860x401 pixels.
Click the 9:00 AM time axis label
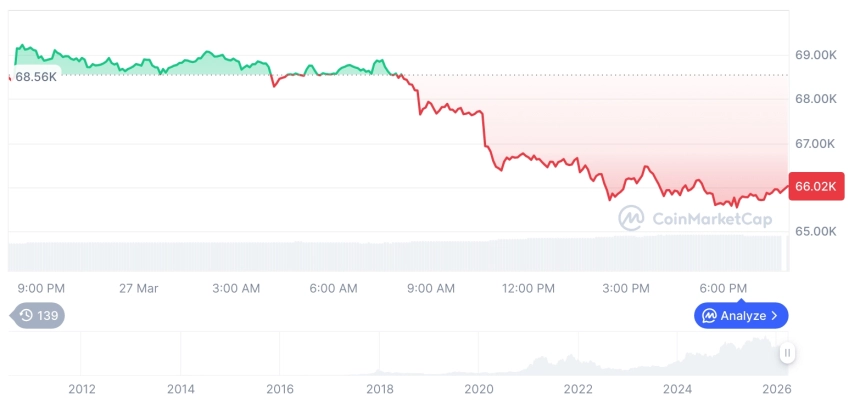click(x=432, y=288)
